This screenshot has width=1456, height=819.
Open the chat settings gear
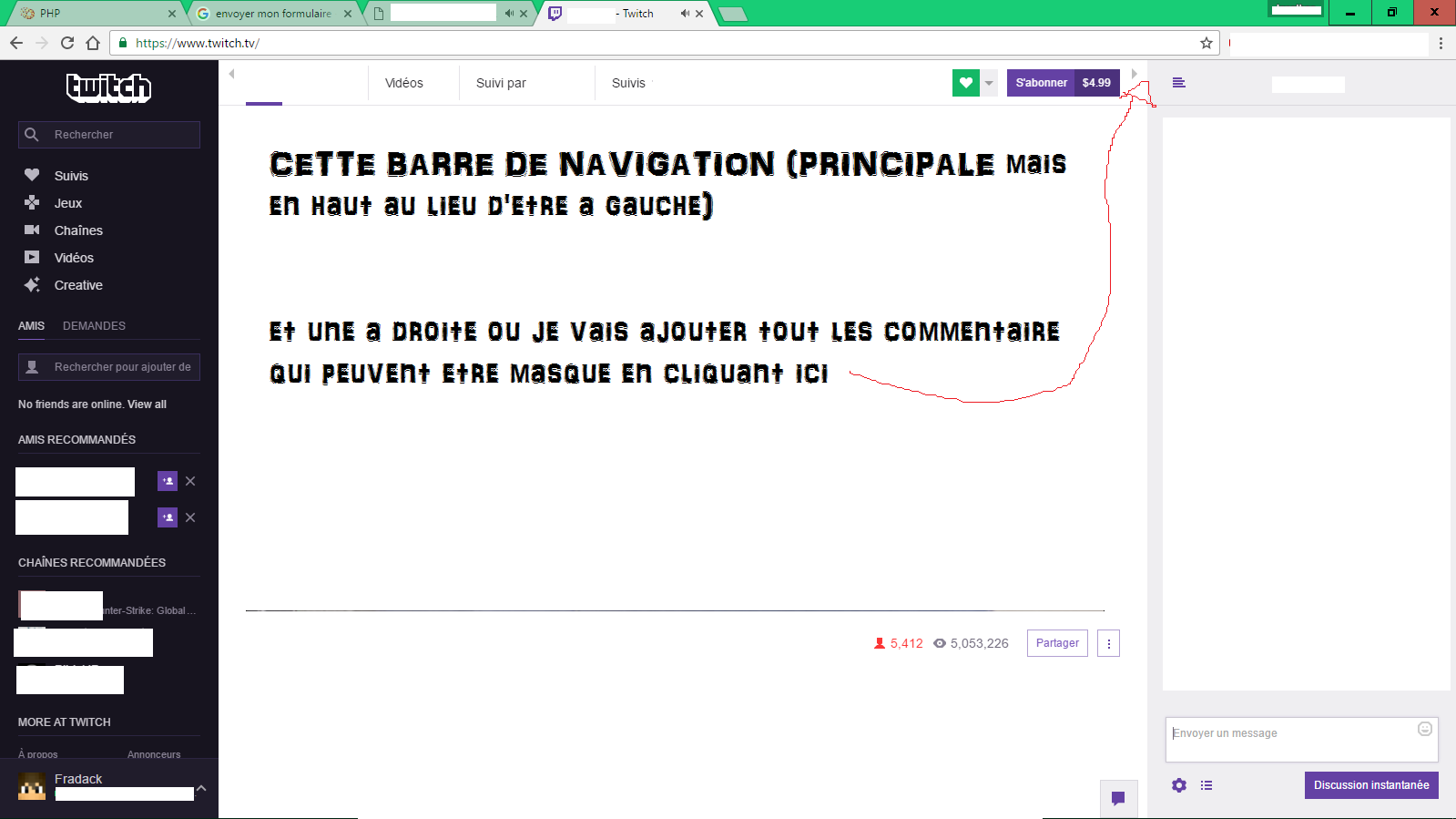point(1179,785)
